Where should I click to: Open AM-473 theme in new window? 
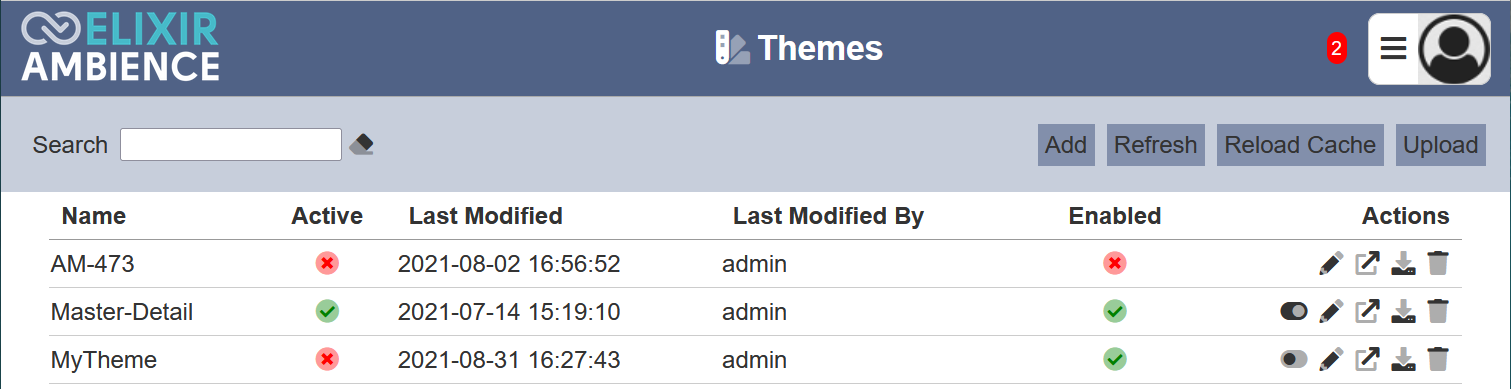pos(1367,264)
